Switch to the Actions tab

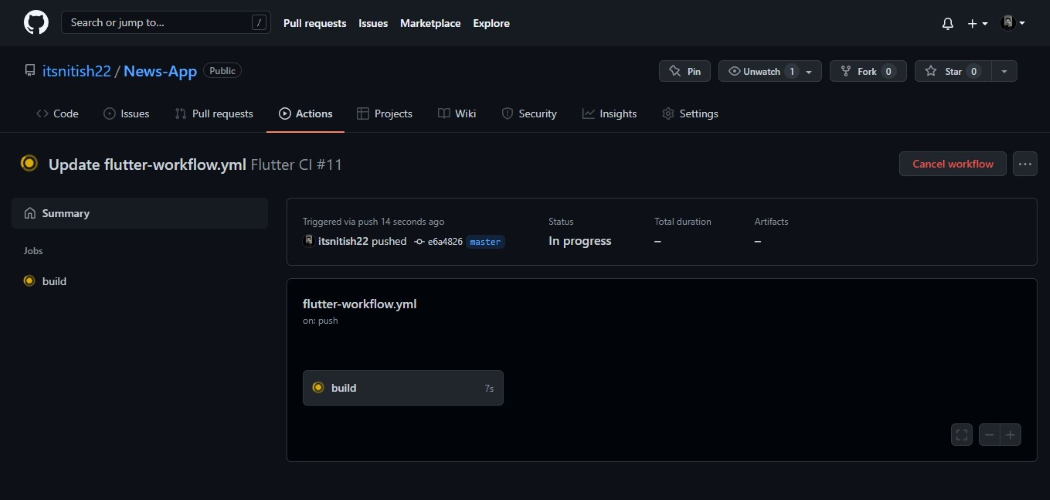(305, 114)
